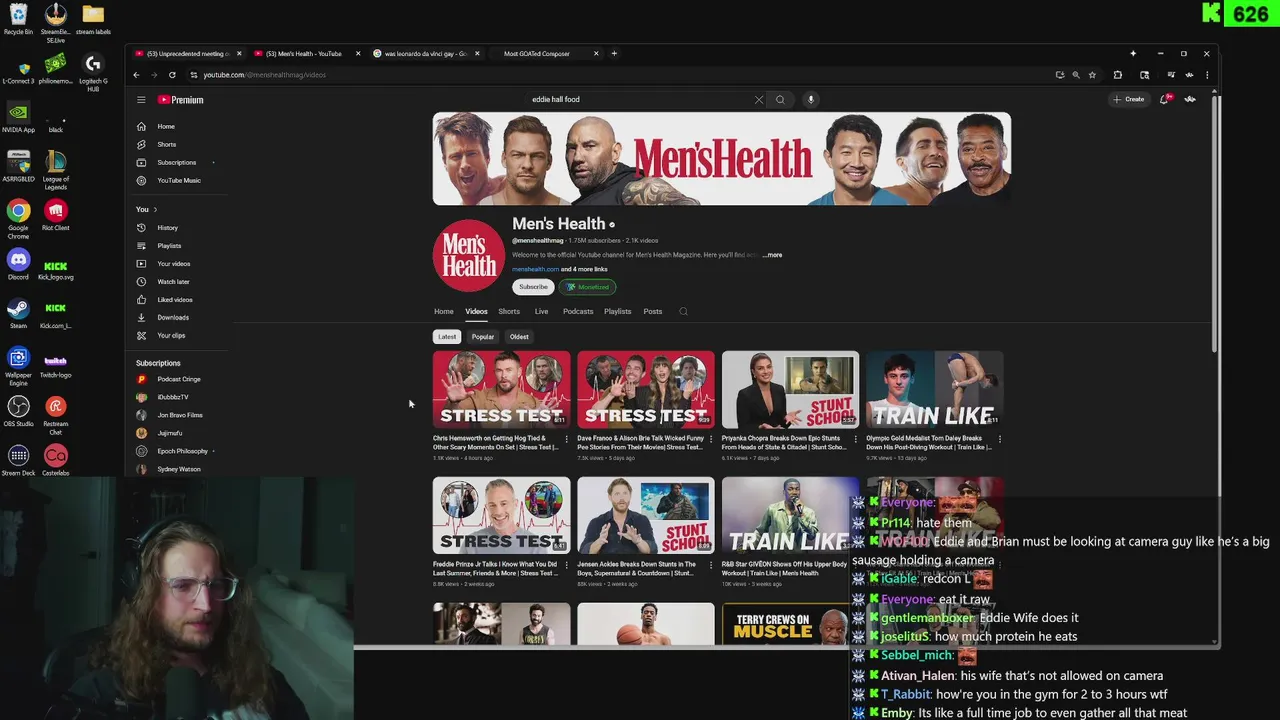Viewport: 1280px width, 720px height.
Task: Open YouTube Music in the sidebar
Action: [180, 180]
